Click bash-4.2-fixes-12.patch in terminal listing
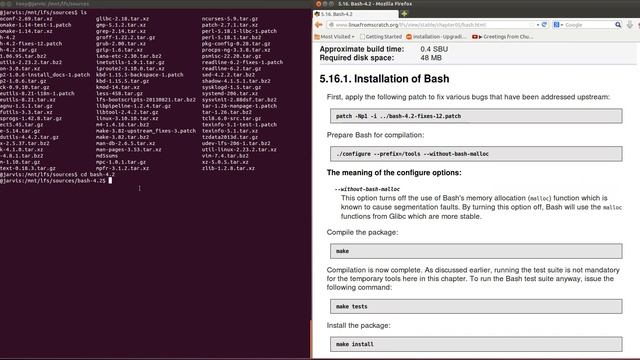The width and height of the screenshot is (640, 360). [31, 44]
